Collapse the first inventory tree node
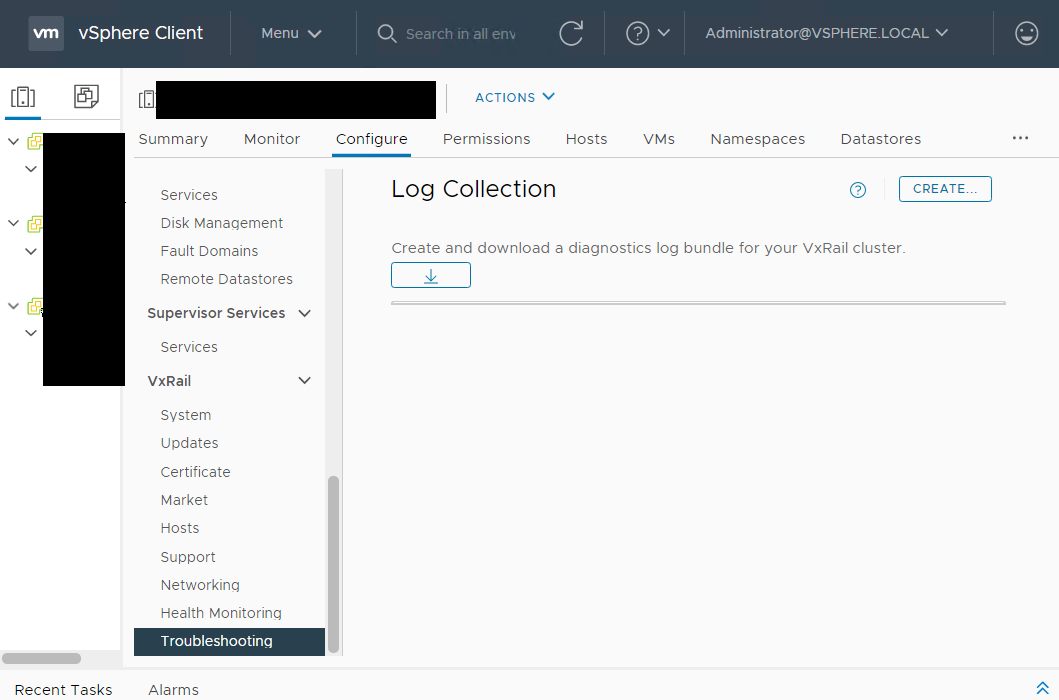1059x700 pixels. tap(13, 141)
